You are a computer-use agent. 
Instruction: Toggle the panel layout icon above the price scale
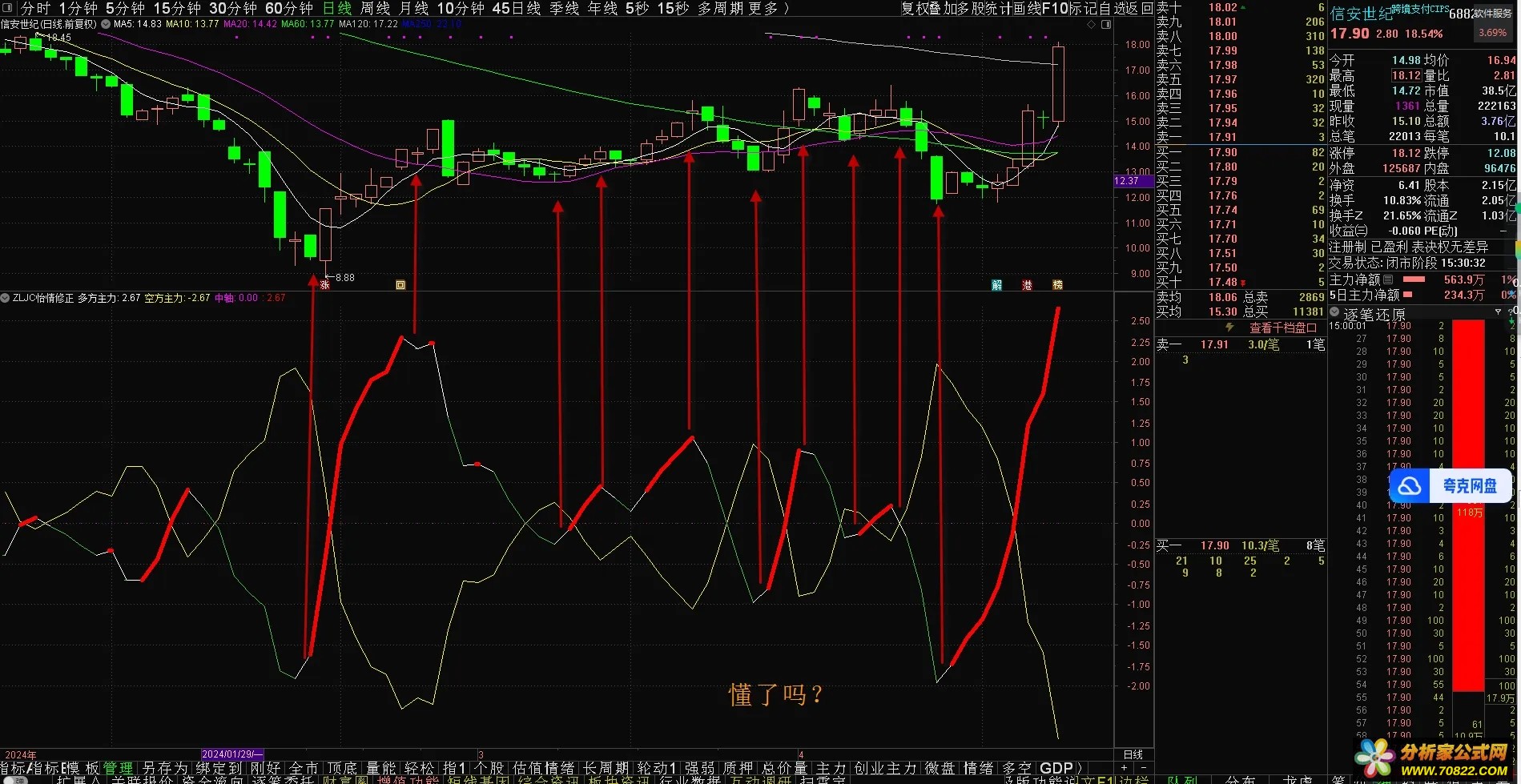click(1105, 24)
